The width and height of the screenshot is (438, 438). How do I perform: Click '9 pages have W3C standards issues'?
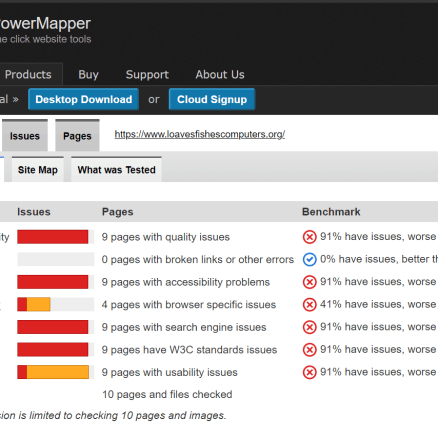click(x=189, y=350)
